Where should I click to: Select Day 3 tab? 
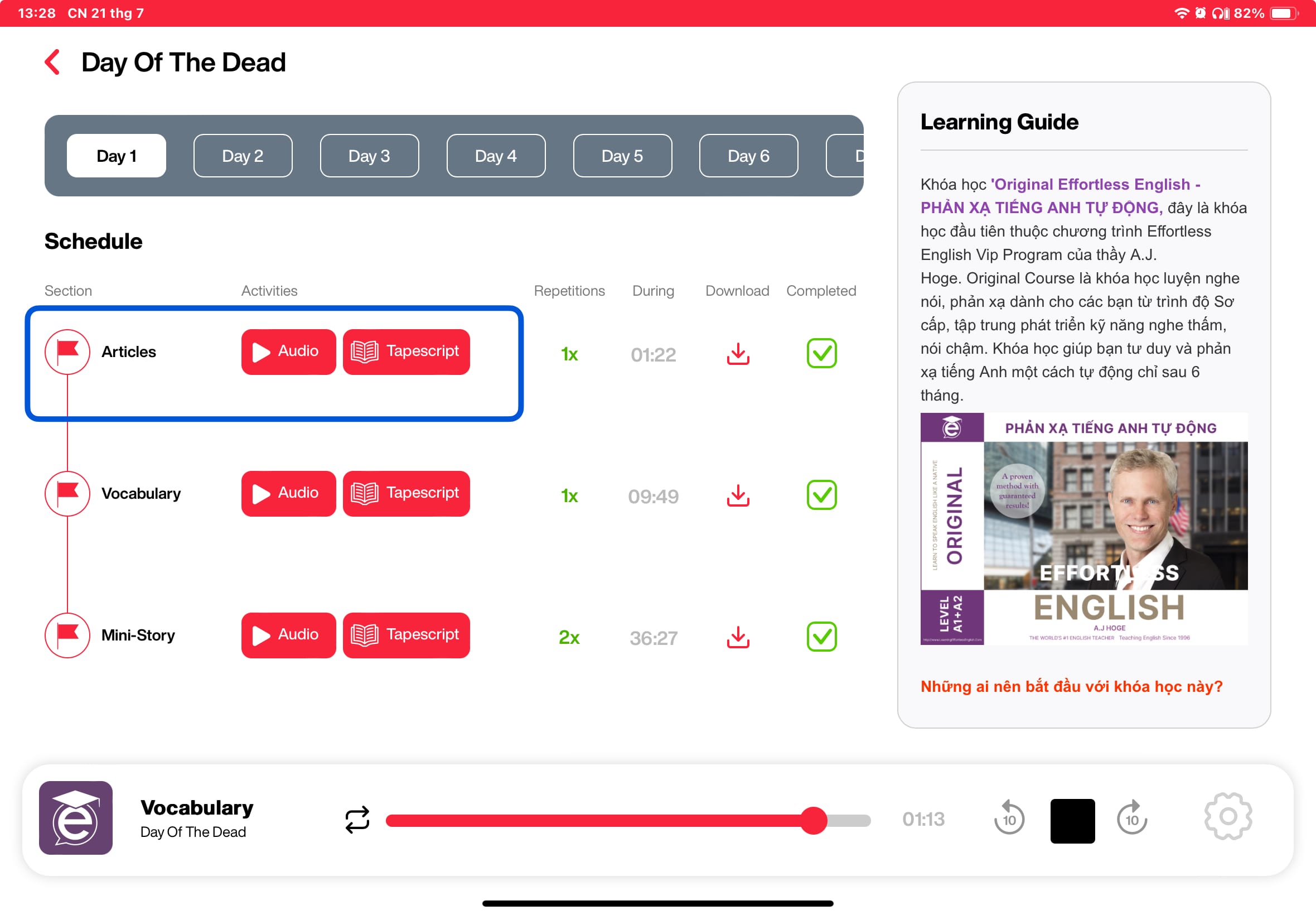pyautogui.click(x=370, y=155)
